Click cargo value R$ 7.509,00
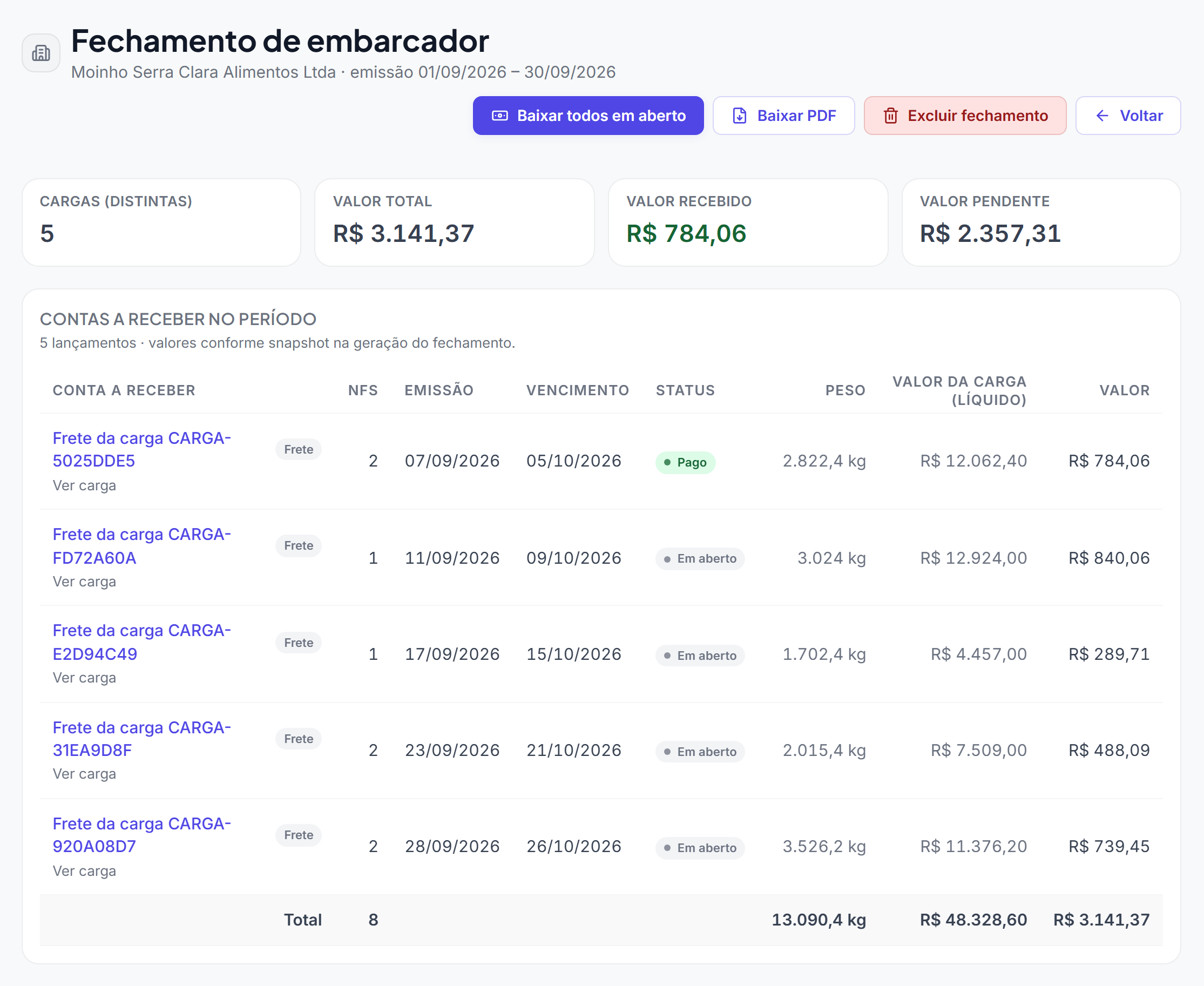This screenshot has width=1204, height=986. (978, 750)
